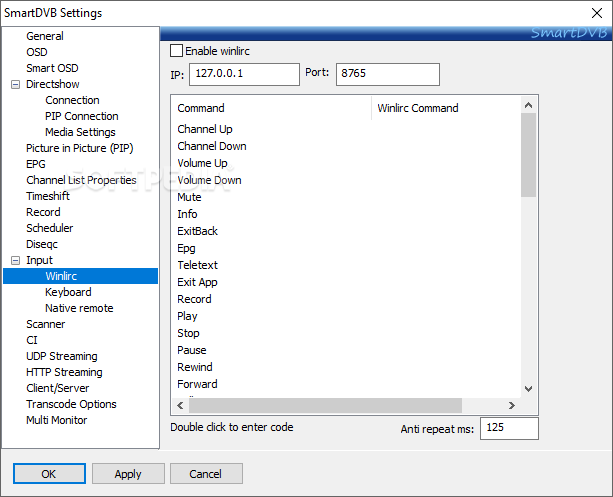Select Scanner settings
613x497 pixels.
pyautogui.click(x=45, y=324)
